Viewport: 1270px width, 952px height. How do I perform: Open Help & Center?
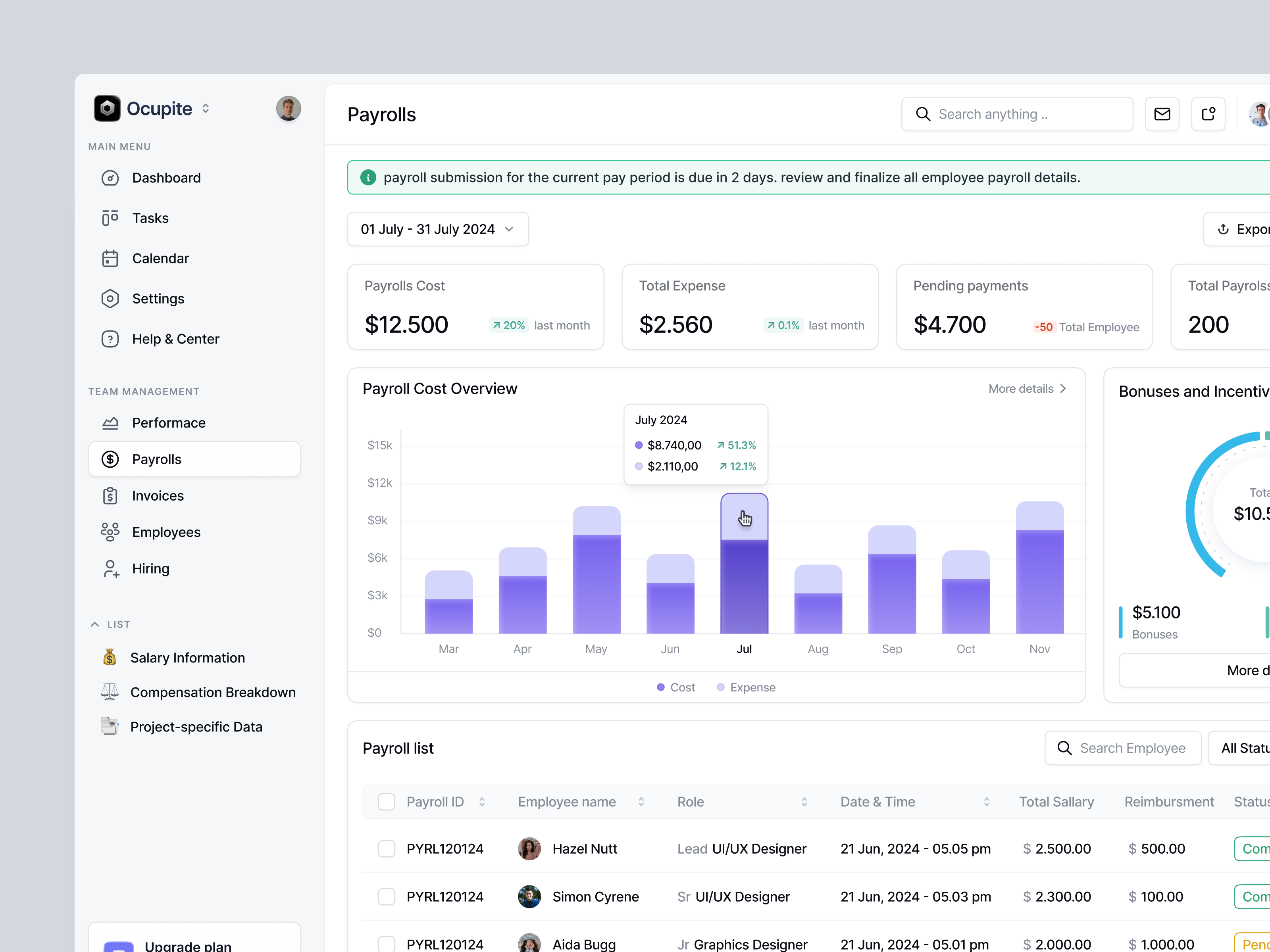(175, 339)
